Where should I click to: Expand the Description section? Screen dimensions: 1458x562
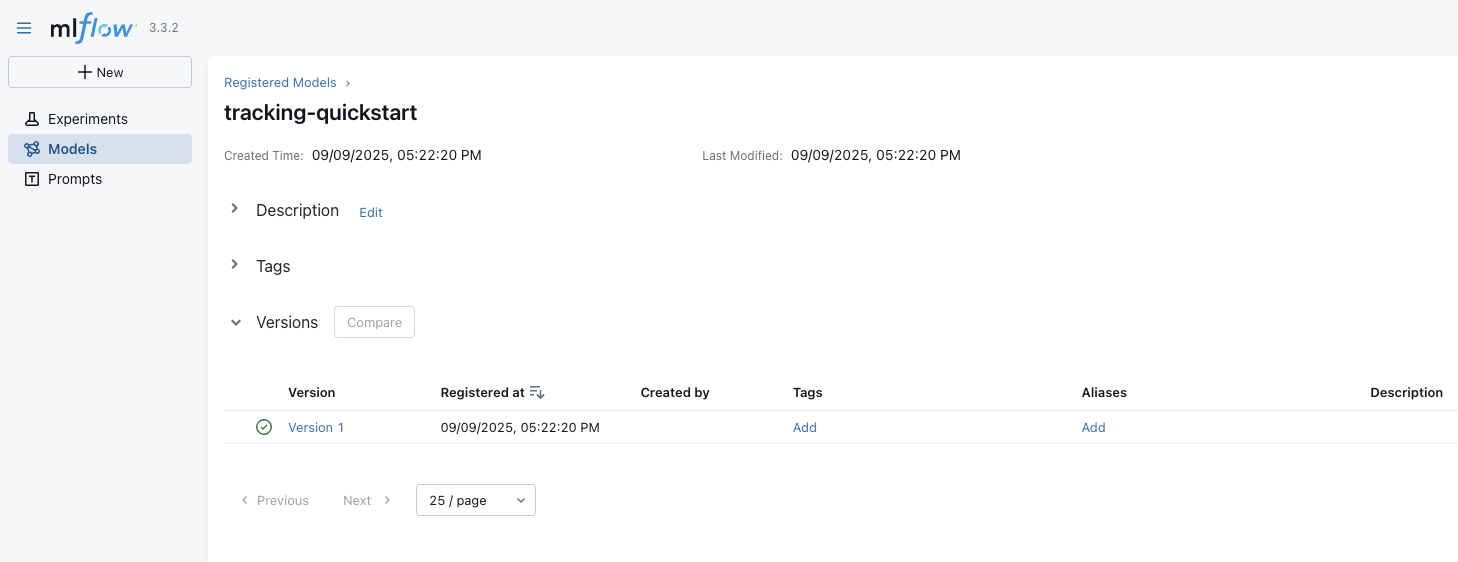[235, 209]
